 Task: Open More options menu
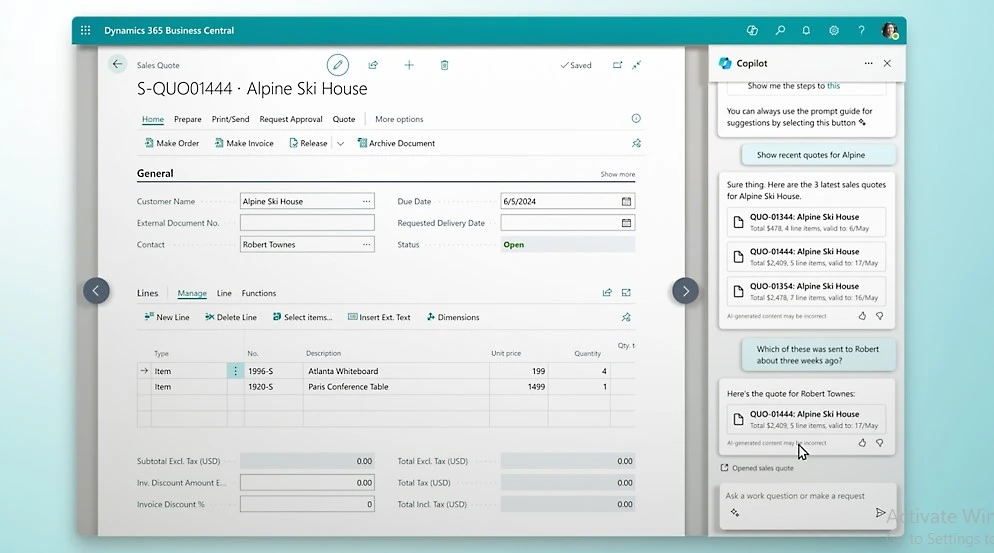[399, 119]
